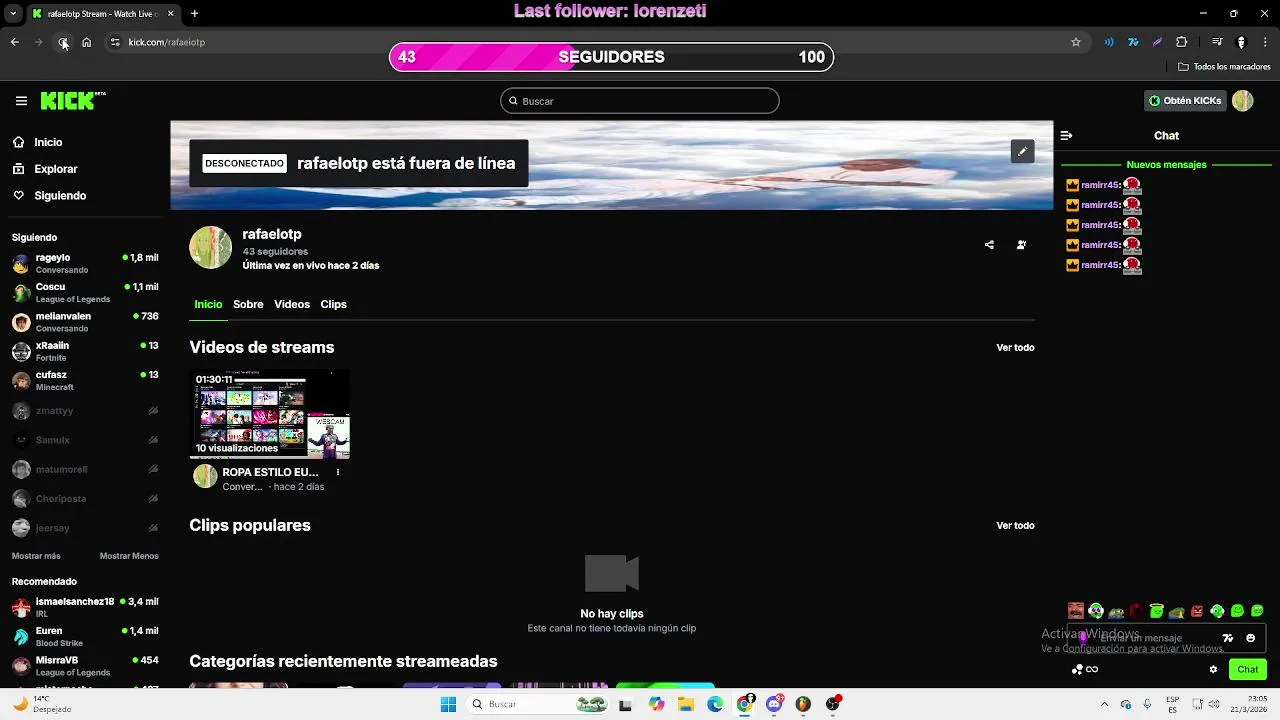Open Discord from the taskbar
Screen dimensions: 1280x720
tap(774, 704)
